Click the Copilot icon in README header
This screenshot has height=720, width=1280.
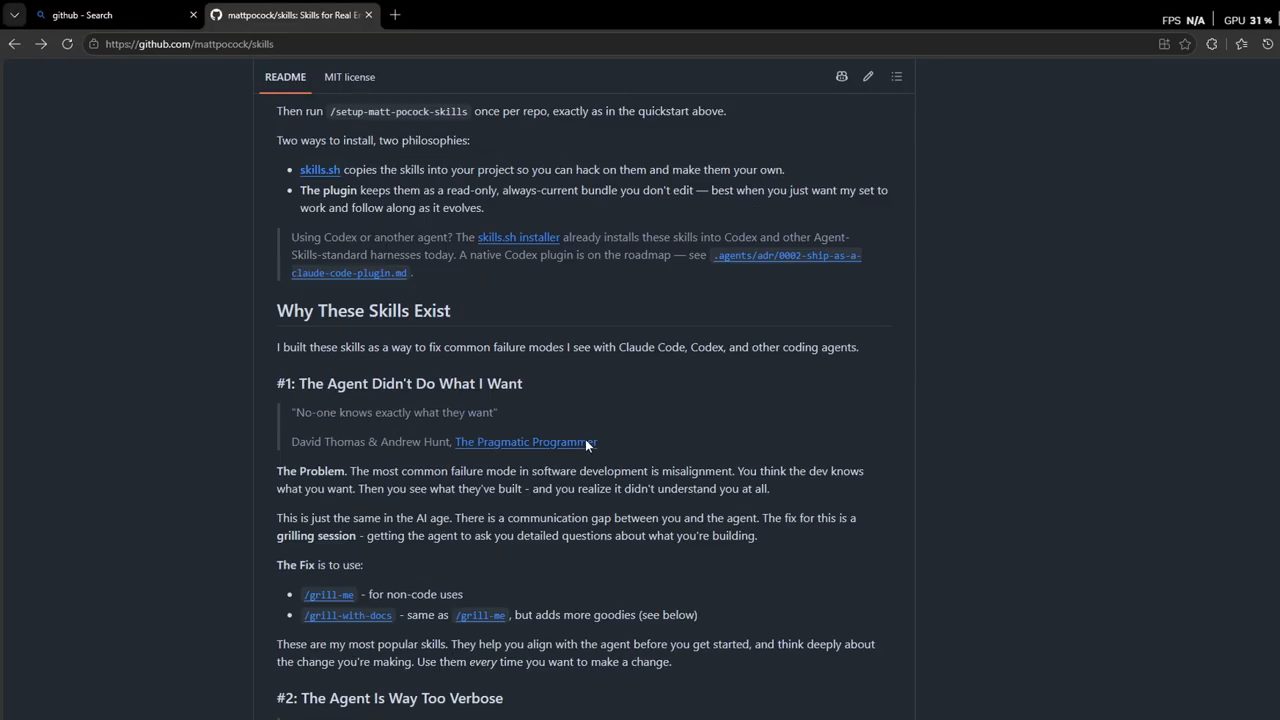[841, 77]
